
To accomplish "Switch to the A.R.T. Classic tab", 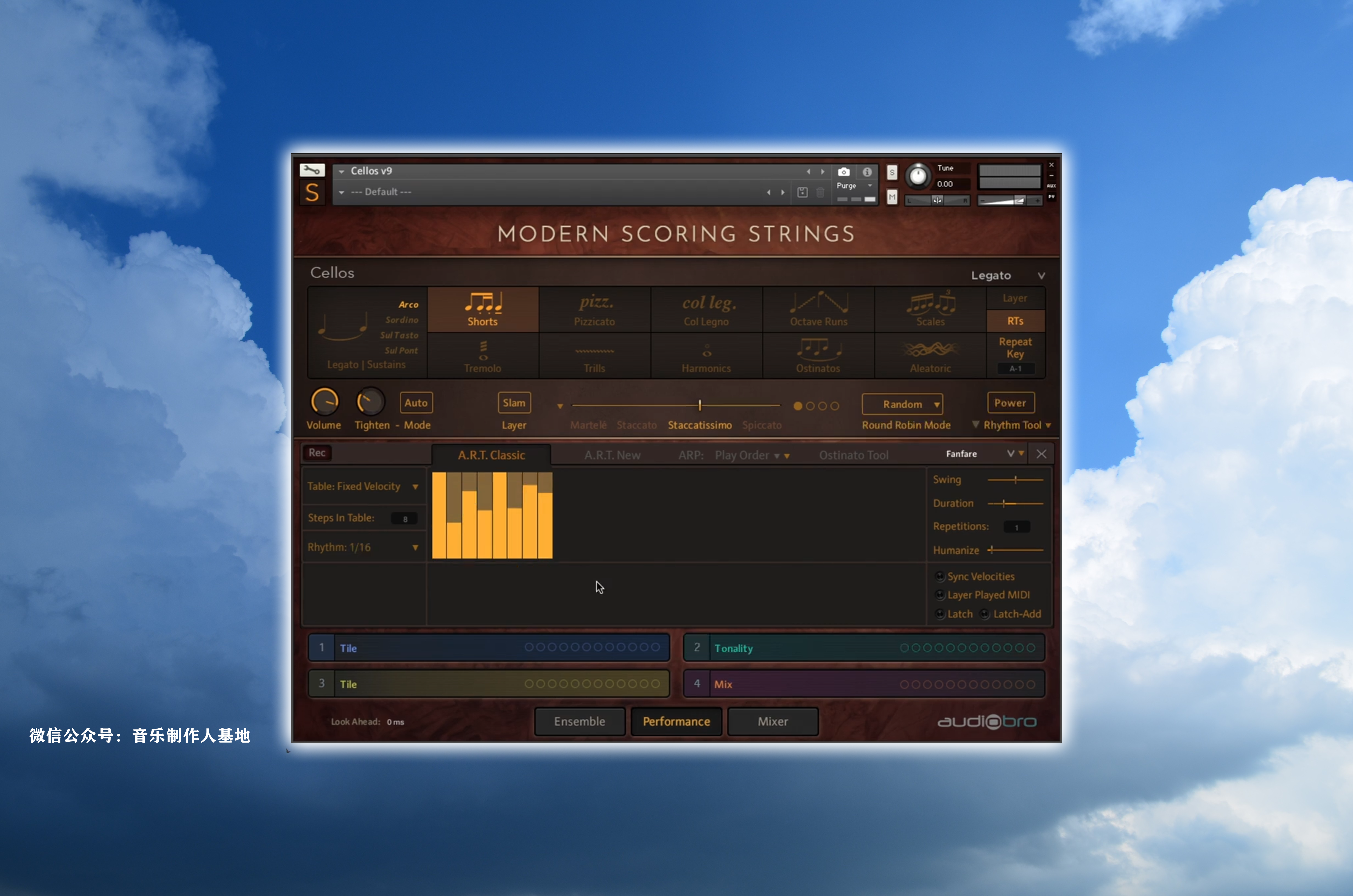I will point(491,455).
